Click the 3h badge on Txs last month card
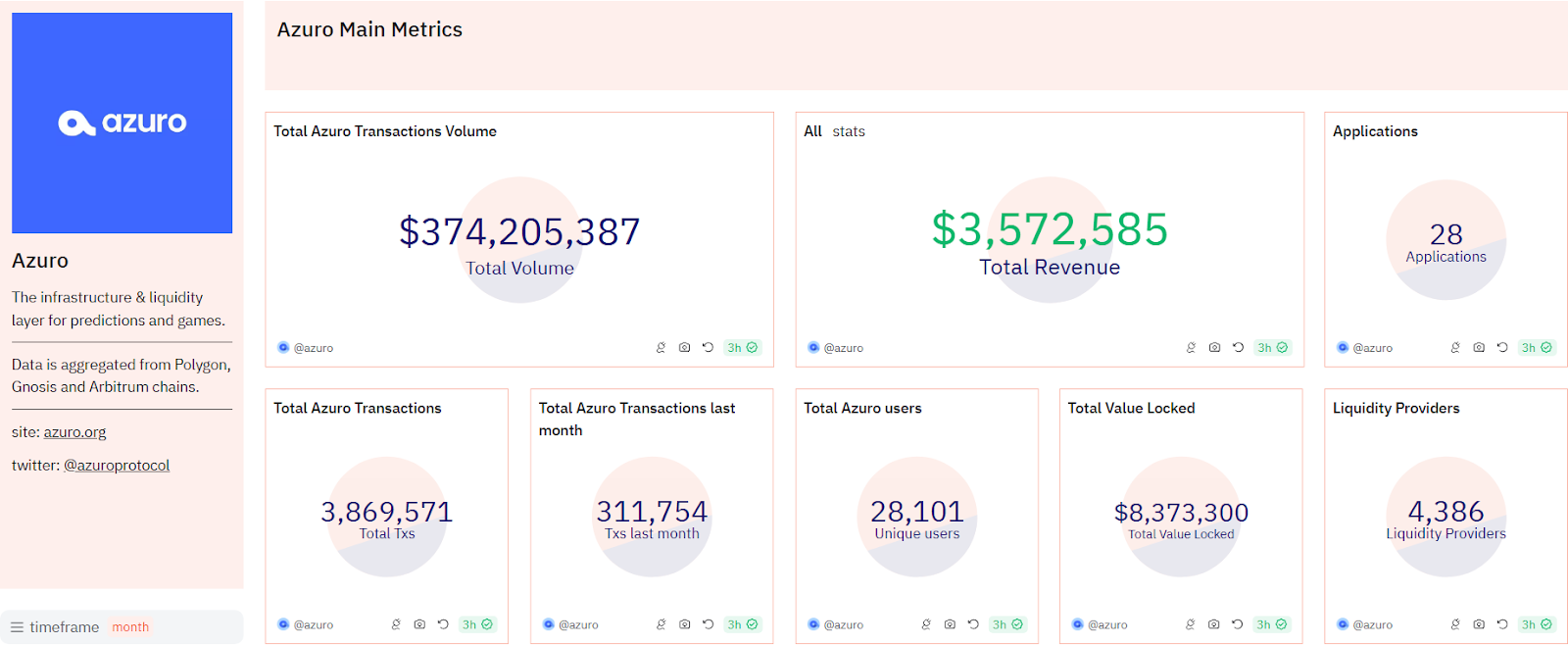Viewport: 1568px width, 645px height. (742, 624)
